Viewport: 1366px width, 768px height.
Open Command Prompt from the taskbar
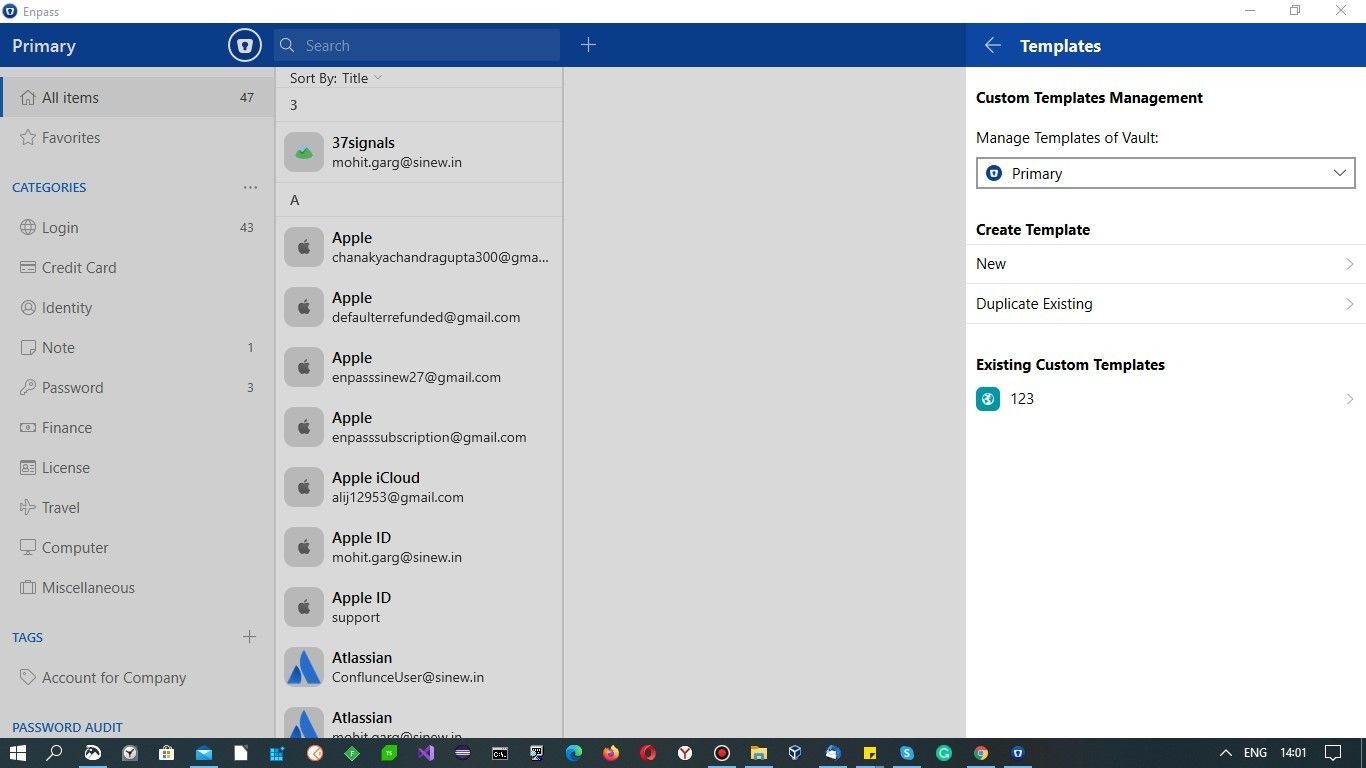(500, 753)
